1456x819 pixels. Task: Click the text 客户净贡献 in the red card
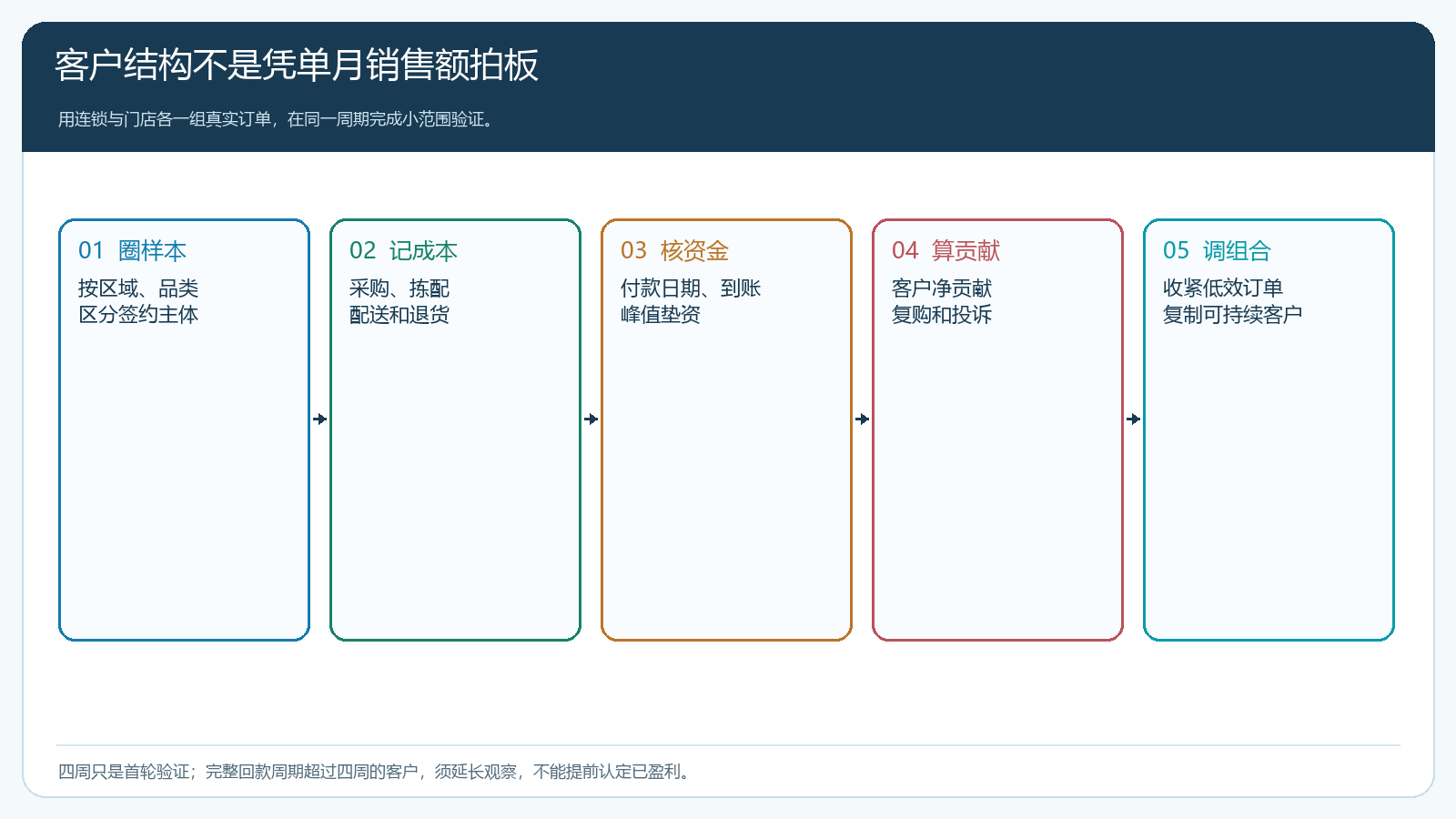(x=942, y=288)
